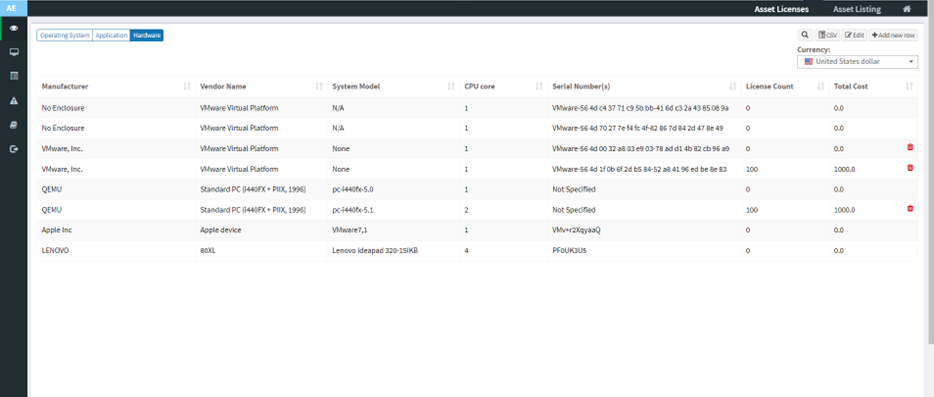The width and height of the screenshot is (934, 397).
Task: Sort by System Model column arrows
Action: pyautogui.click(x=451, y=86)
